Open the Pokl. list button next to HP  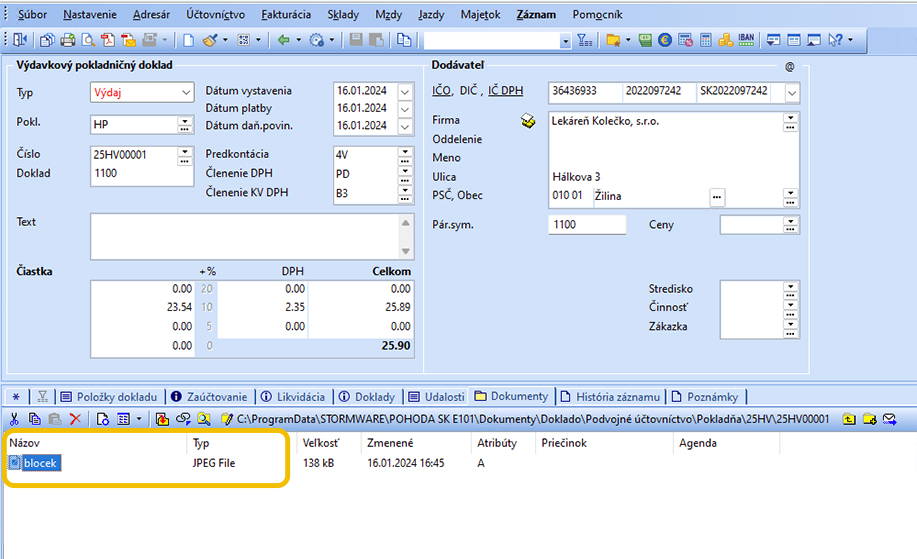click(x=184, y=124)
